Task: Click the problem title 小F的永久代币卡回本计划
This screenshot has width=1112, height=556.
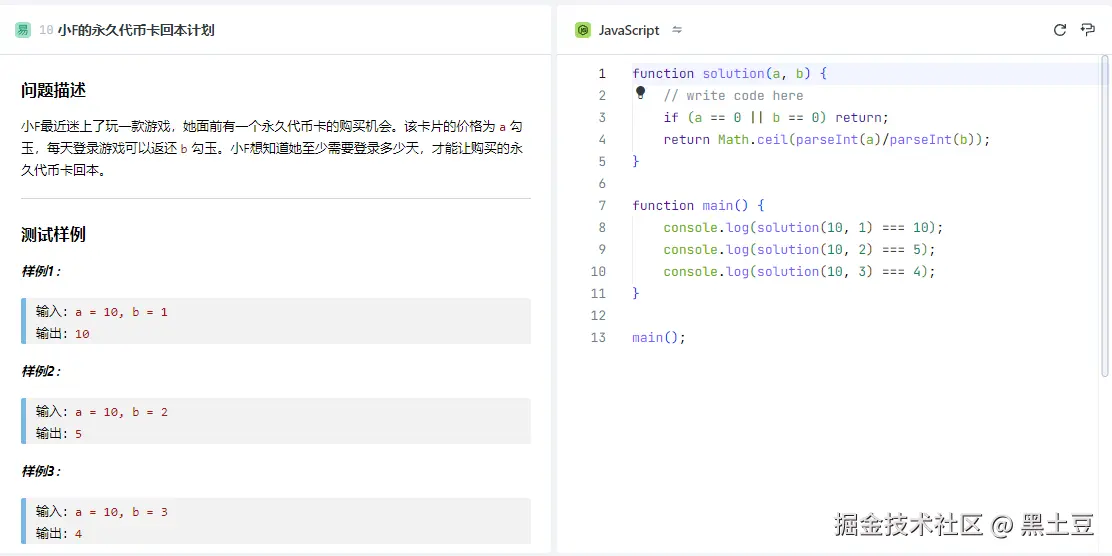Action: coord(136,30)
